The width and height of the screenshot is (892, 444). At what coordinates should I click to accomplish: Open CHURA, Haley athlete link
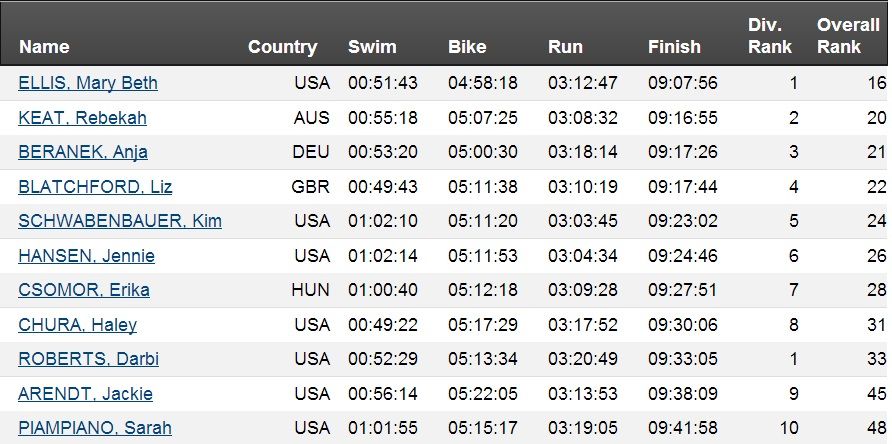[x=77, y=324]
